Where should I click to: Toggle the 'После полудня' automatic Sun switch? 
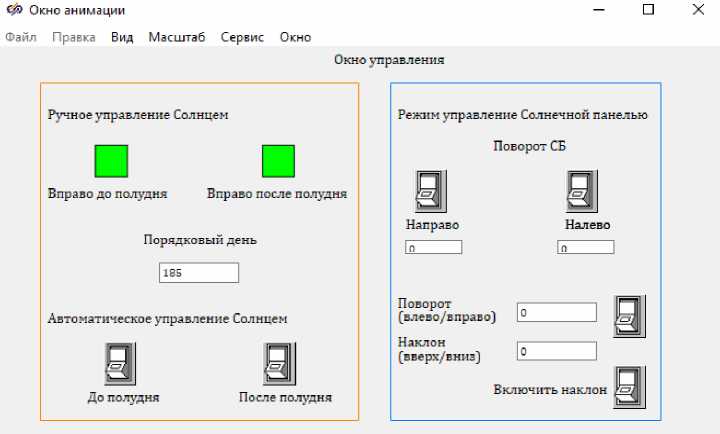point(279,363)
